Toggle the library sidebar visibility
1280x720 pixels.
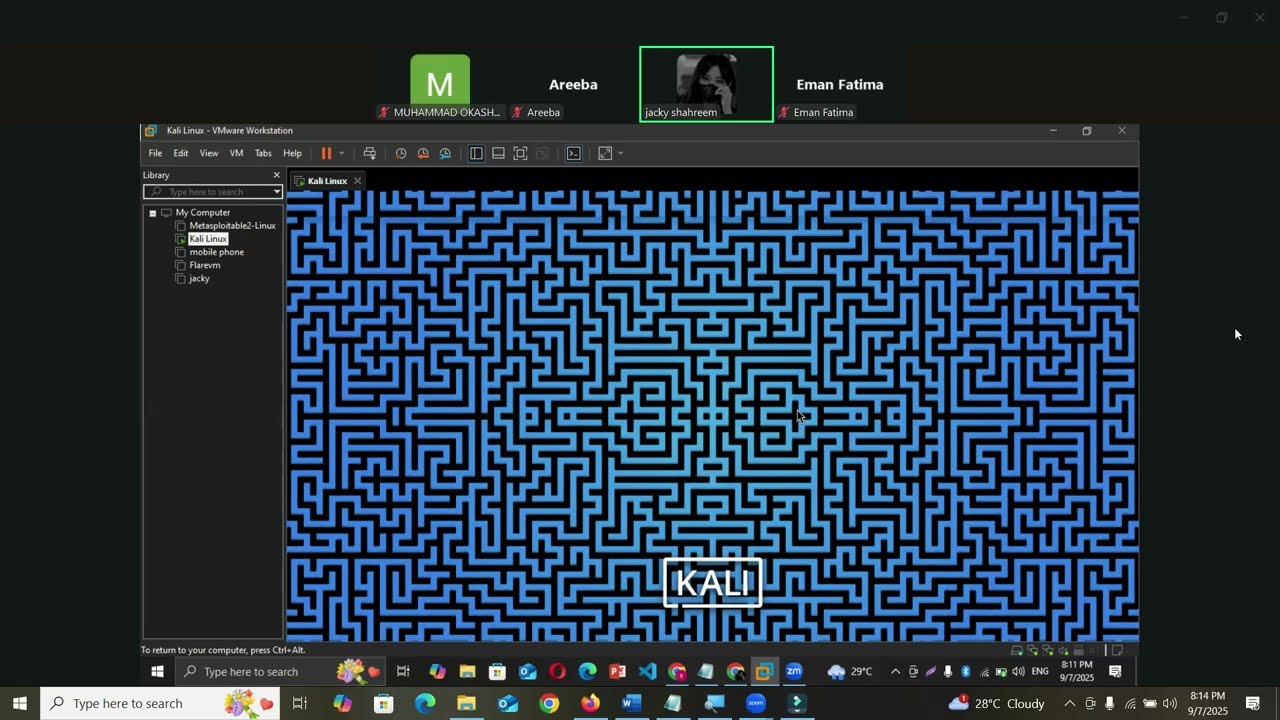476,153
